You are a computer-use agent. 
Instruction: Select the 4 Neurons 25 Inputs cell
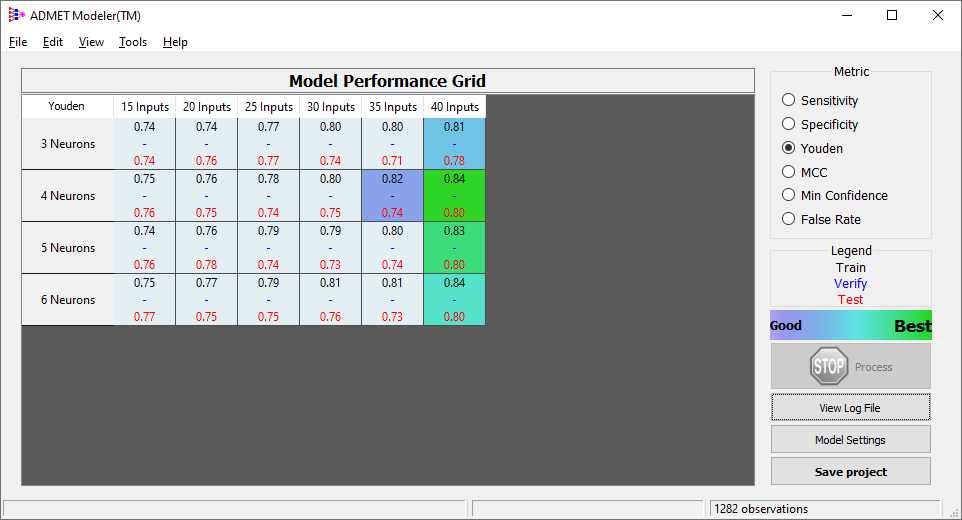268,196
